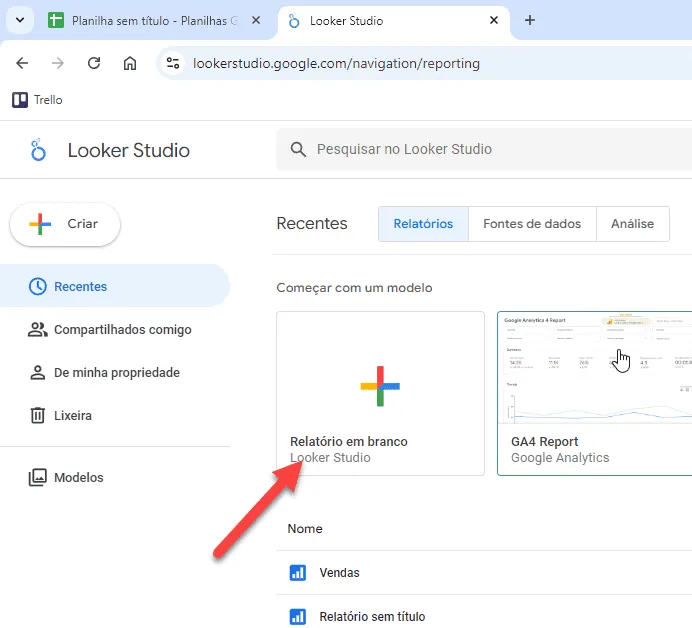Click the Planilhas green favicon on first tab

56,20
